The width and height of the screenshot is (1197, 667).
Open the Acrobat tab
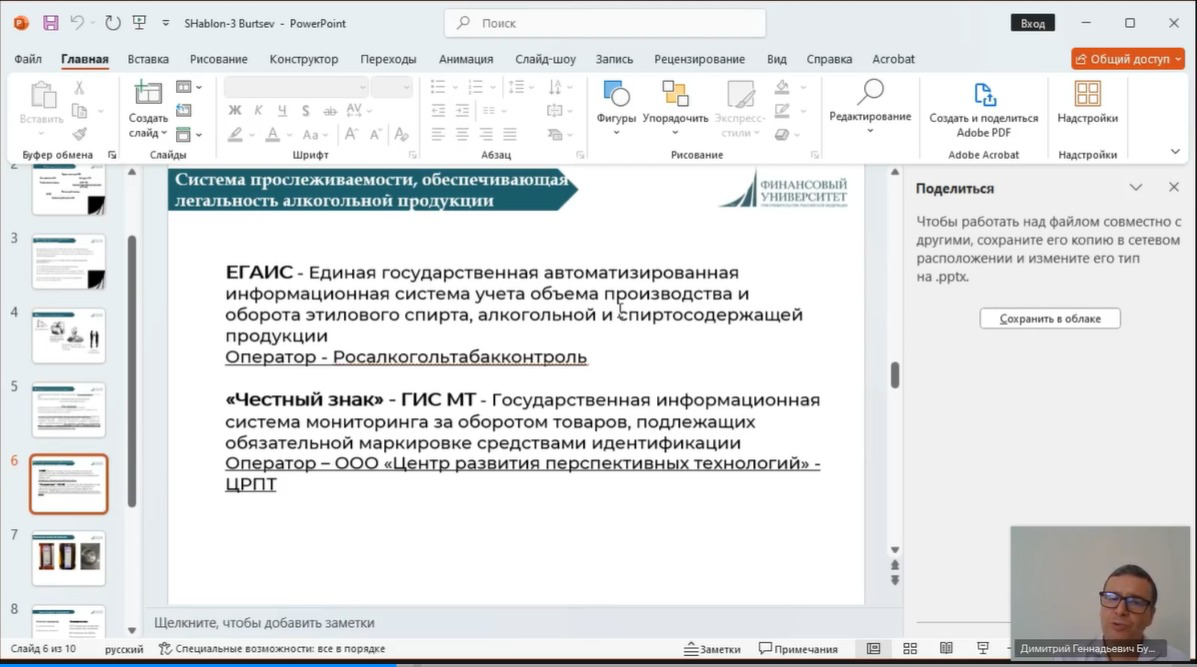(x=893, y=59)
